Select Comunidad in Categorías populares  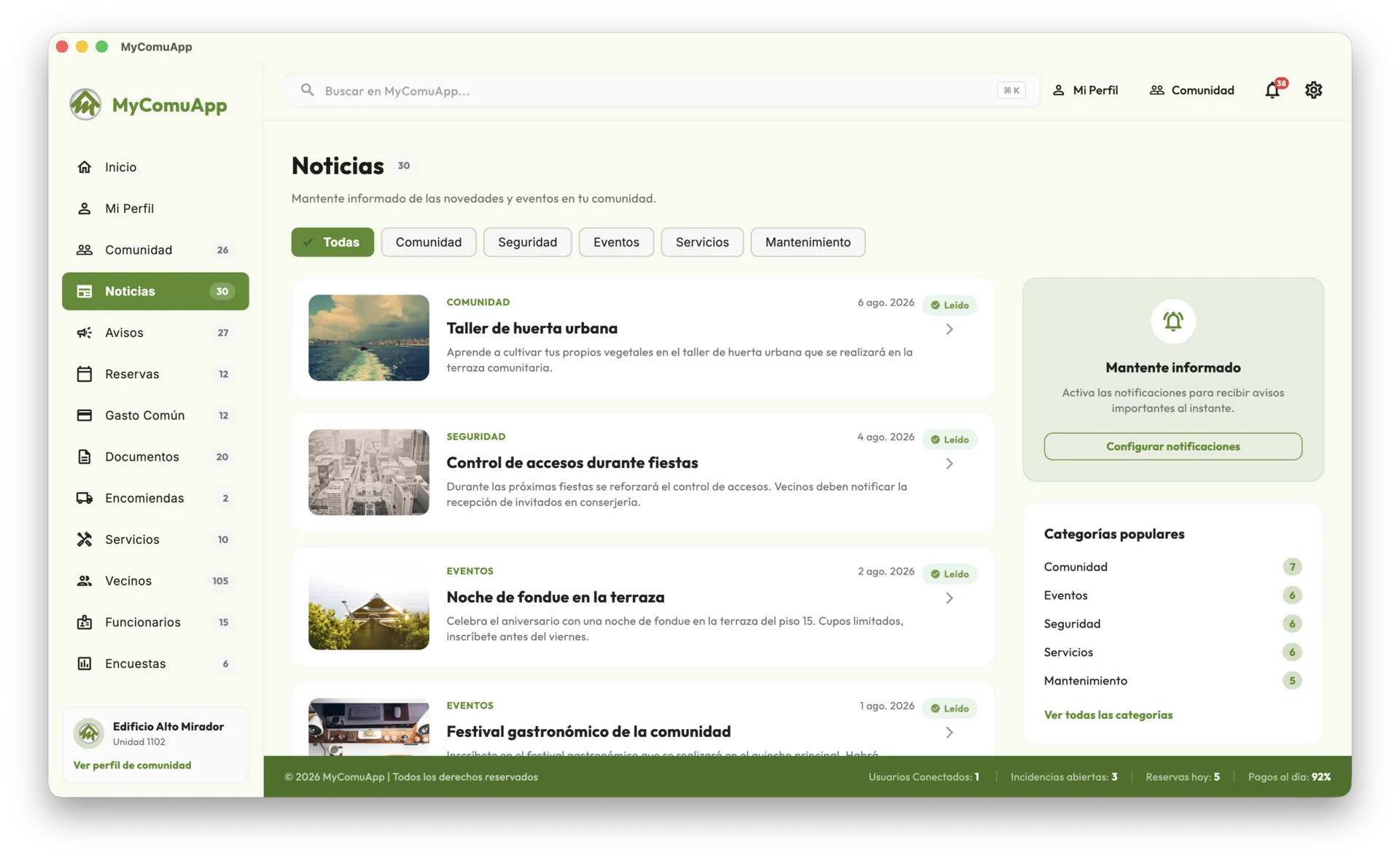(1172, 567)
